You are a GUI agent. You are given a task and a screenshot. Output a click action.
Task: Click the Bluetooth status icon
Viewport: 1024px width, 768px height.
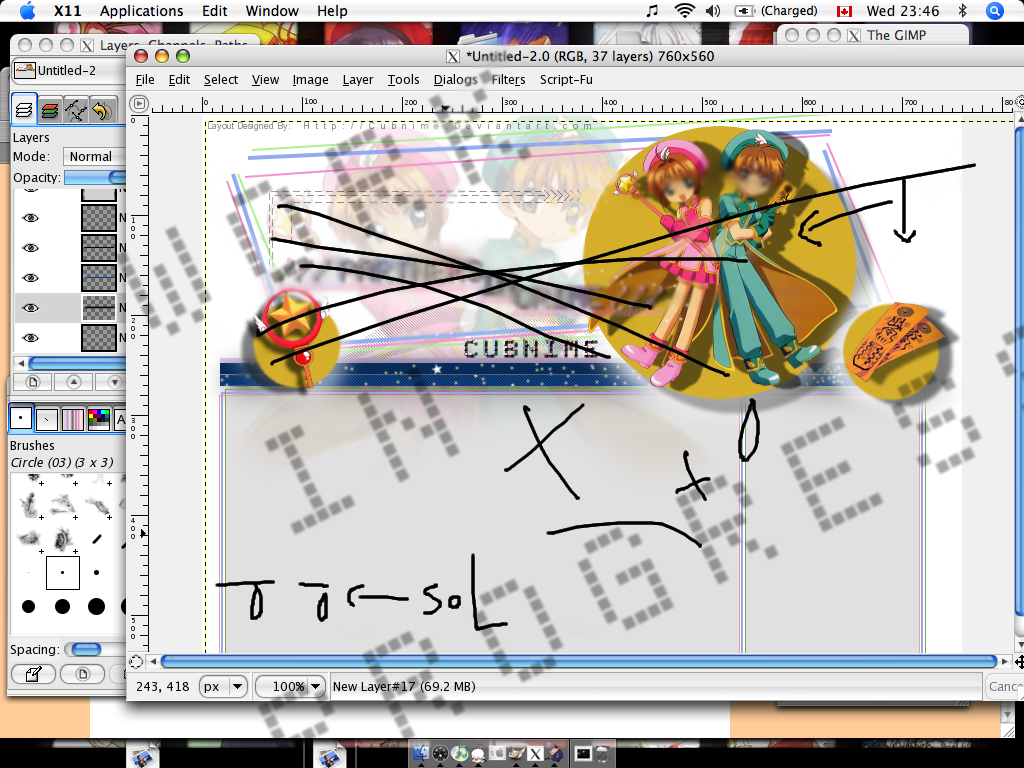point(962,11)
